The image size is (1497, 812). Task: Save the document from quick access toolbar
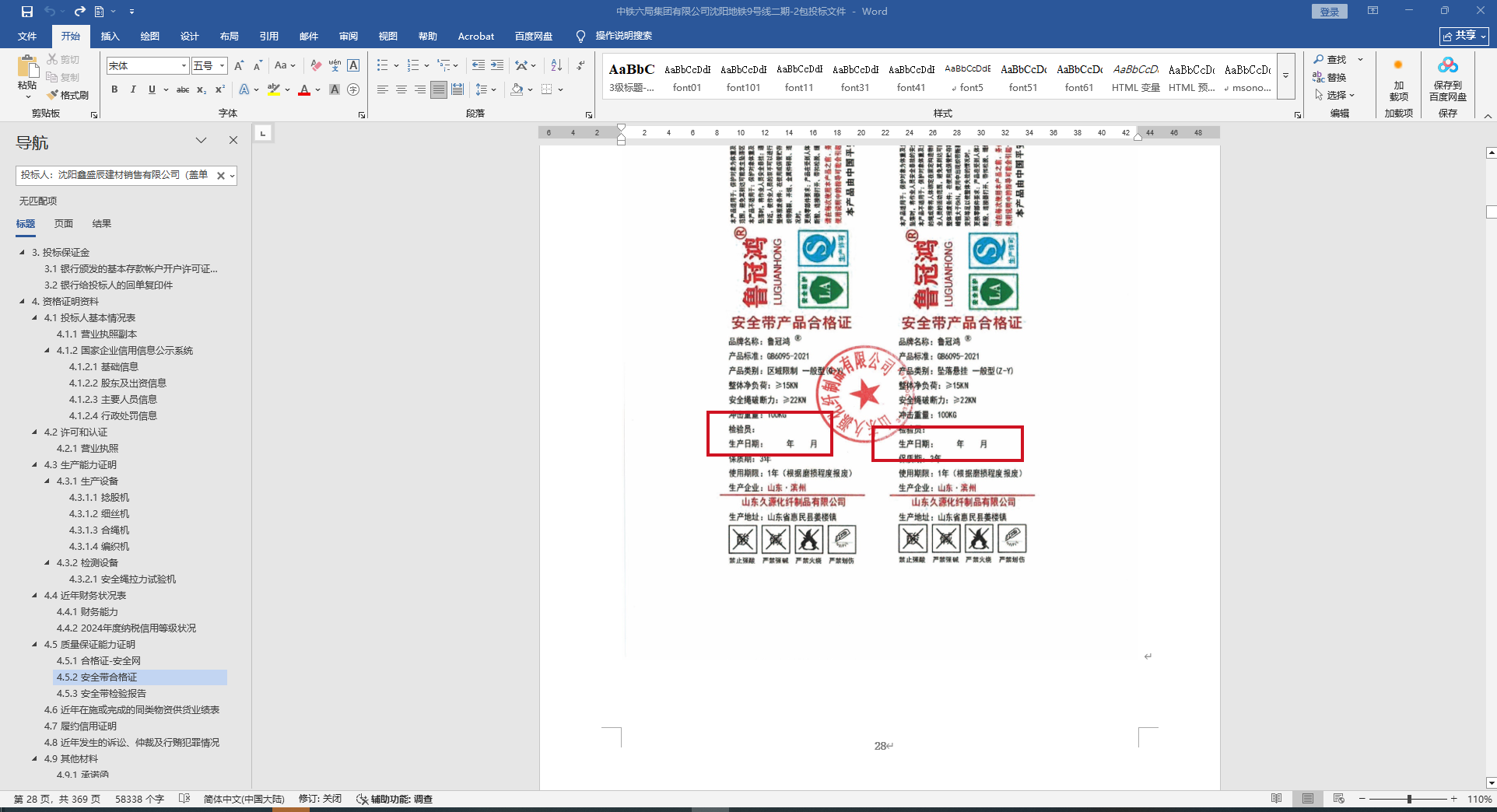tap(26, 12)
